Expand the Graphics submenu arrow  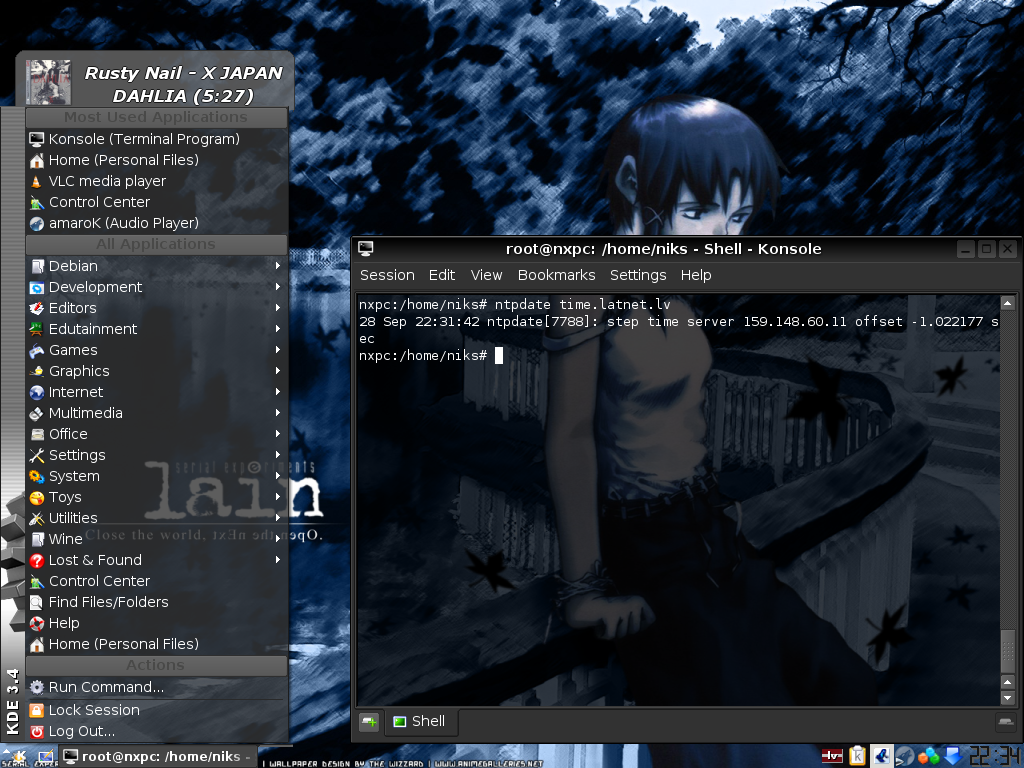(278, 371)
